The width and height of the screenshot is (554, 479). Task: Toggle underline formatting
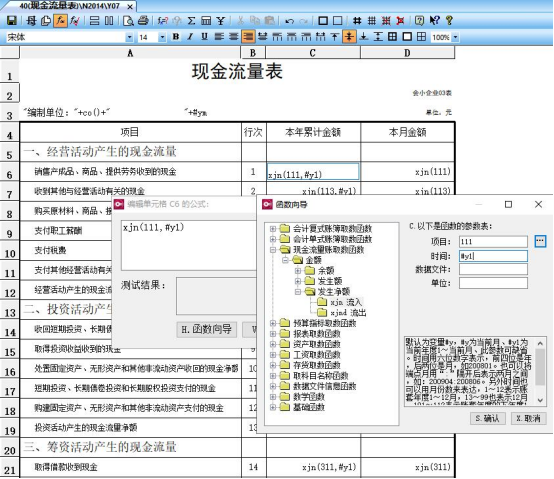[204, 37]
